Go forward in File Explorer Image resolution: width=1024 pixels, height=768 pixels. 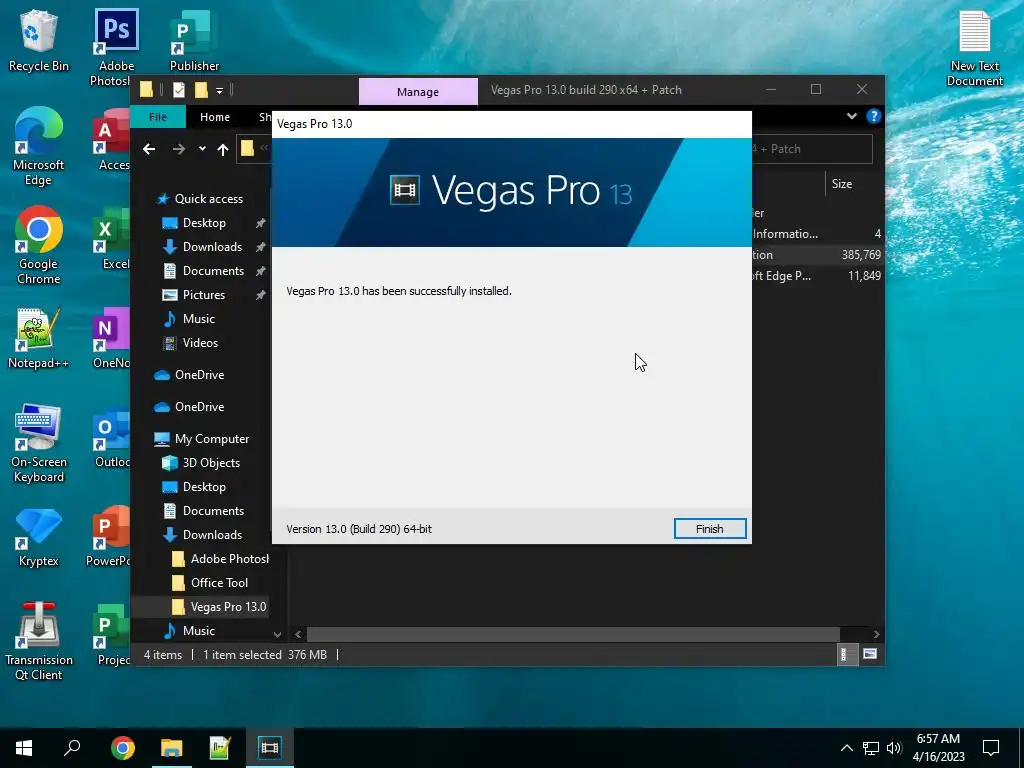pos(178,150)
